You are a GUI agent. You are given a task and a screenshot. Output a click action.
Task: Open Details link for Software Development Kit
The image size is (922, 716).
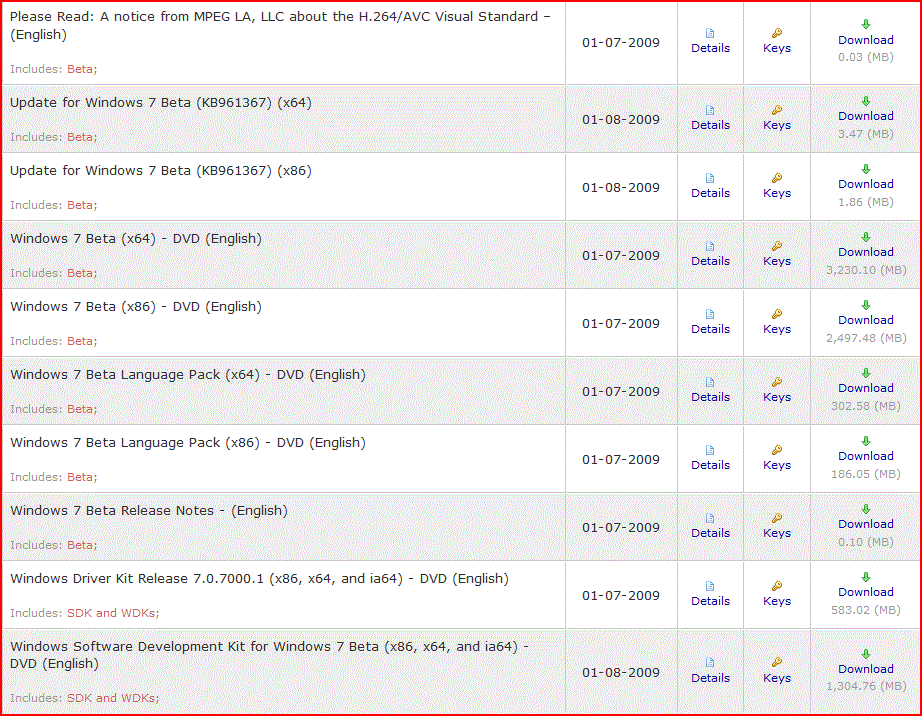click(710, 678)
